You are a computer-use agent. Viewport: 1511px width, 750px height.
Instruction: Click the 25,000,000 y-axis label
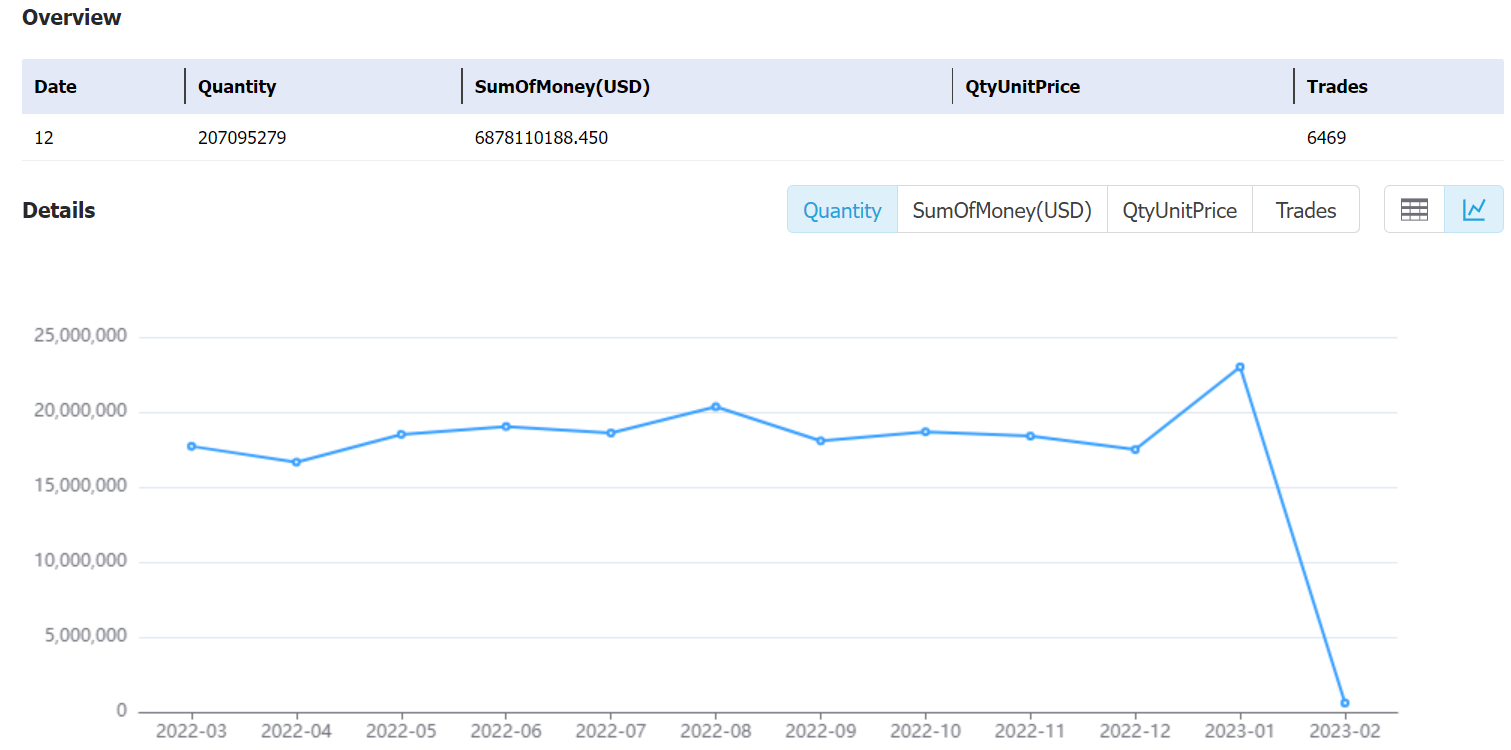[80, 336]
